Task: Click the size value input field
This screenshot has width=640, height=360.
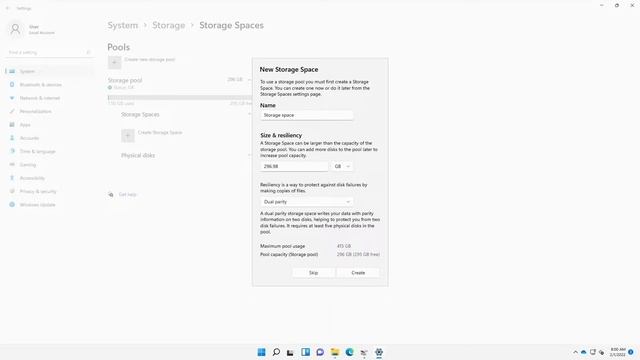Action: point(294,167)
